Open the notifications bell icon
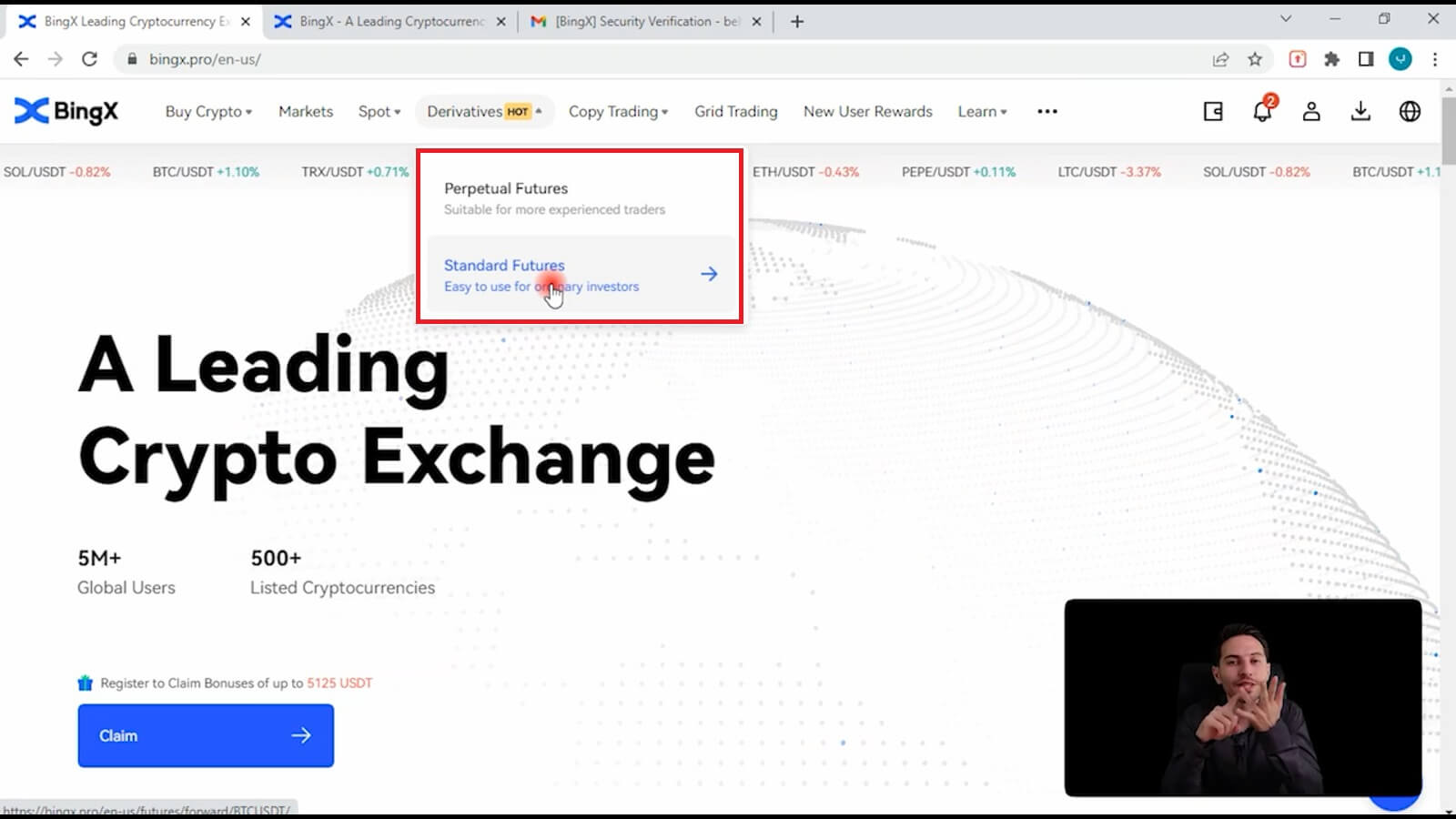 (x=1263, y=110)
